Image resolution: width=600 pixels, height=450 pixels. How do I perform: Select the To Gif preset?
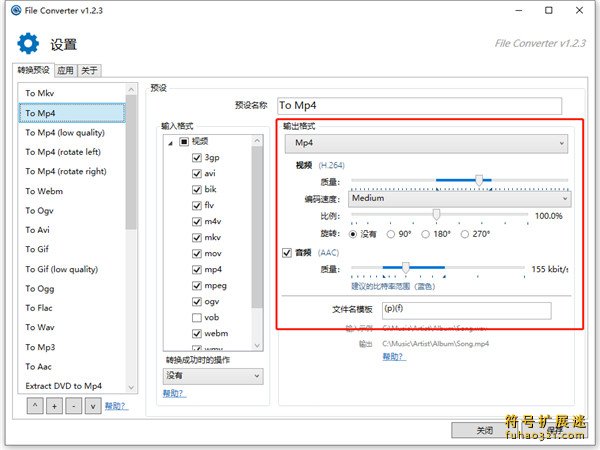pyautogui.click(x=72, y=249)
